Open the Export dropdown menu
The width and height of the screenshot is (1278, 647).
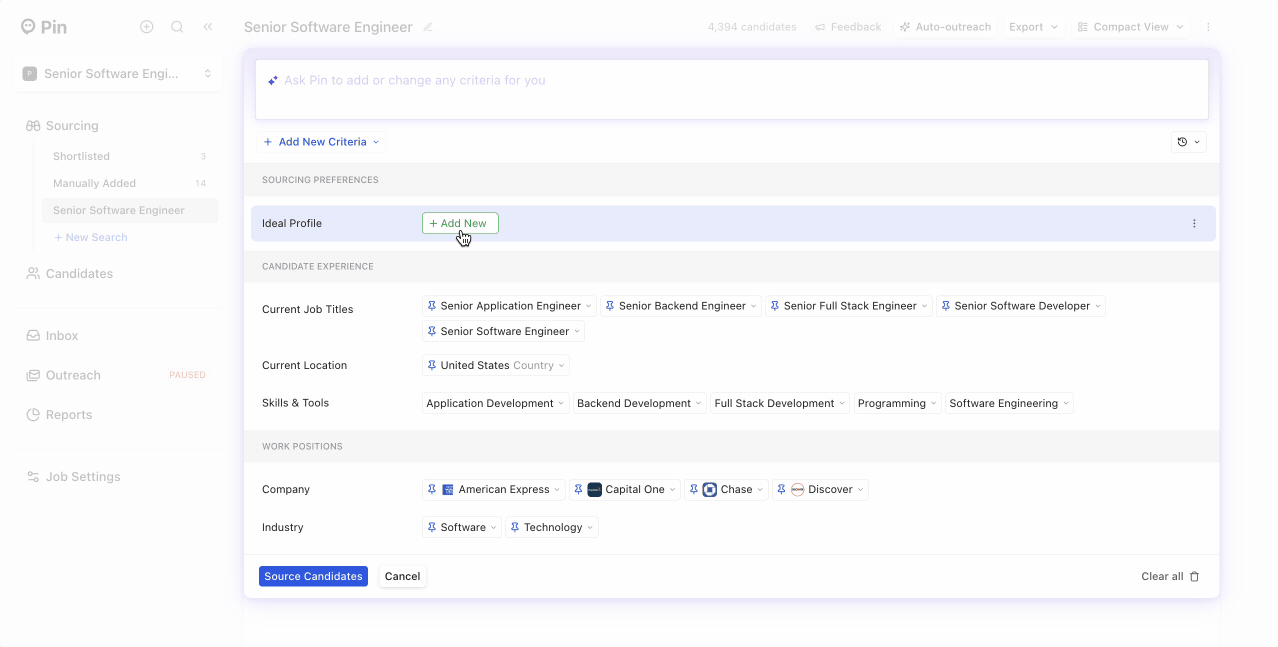[x=1033, y=27]
